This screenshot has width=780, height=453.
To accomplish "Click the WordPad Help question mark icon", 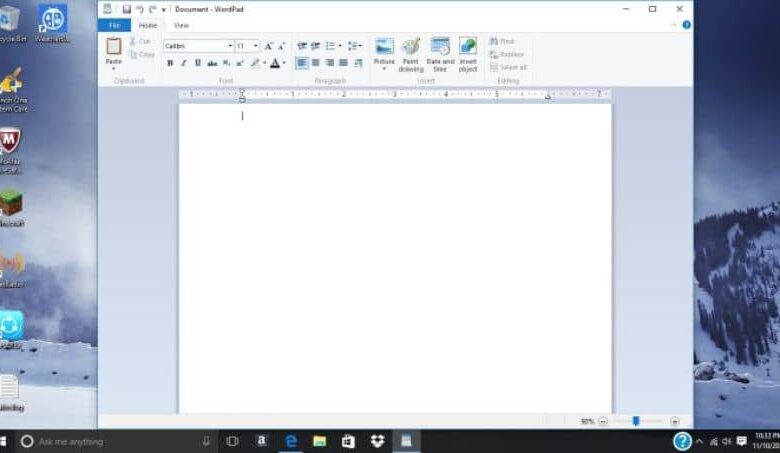I will pos(686,25).
